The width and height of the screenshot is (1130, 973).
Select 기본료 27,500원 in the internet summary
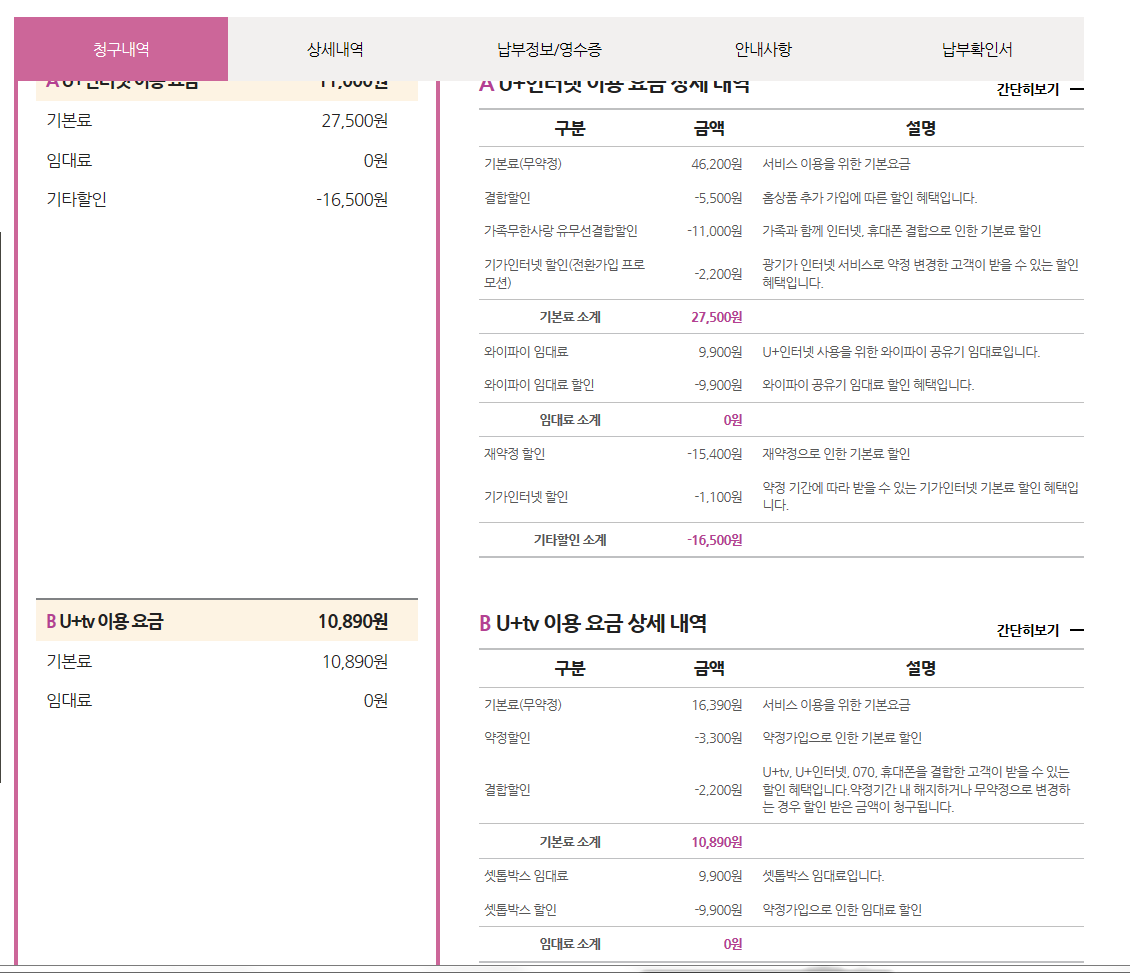[217, 121]
